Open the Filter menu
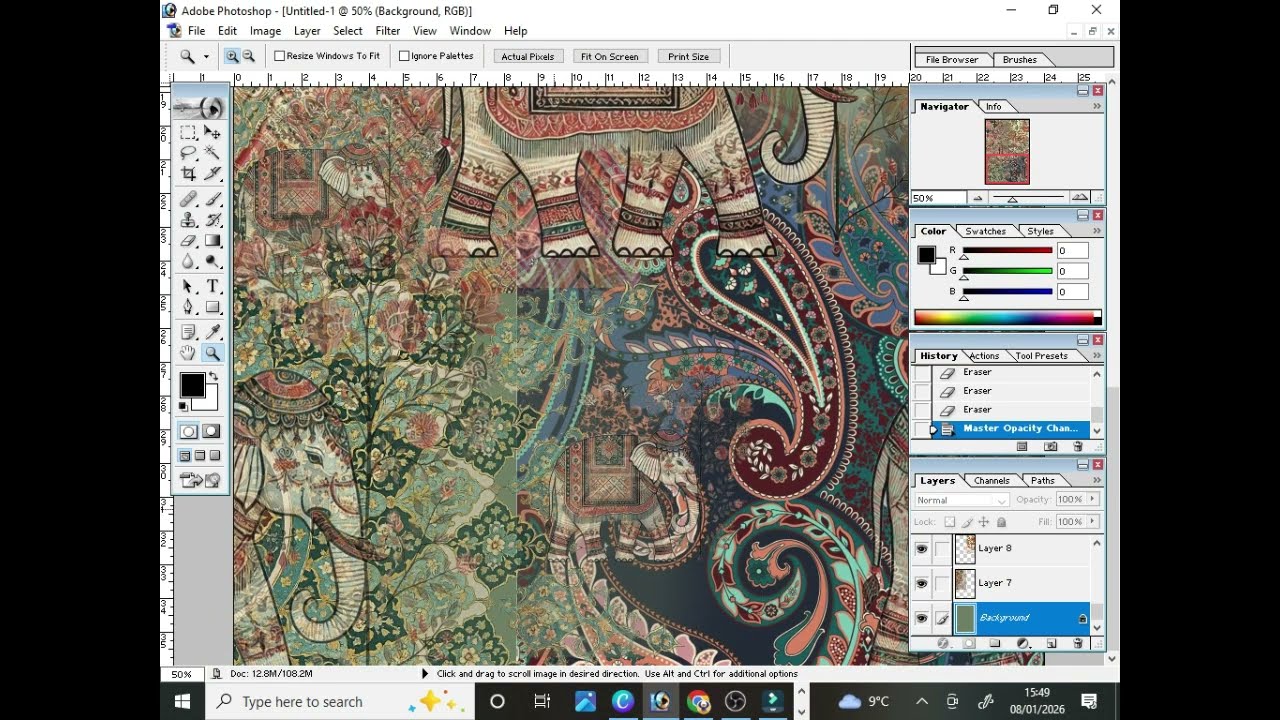The height and width of the screenshot is (720, 1280). pyautogui.click(x=388, y=31)
